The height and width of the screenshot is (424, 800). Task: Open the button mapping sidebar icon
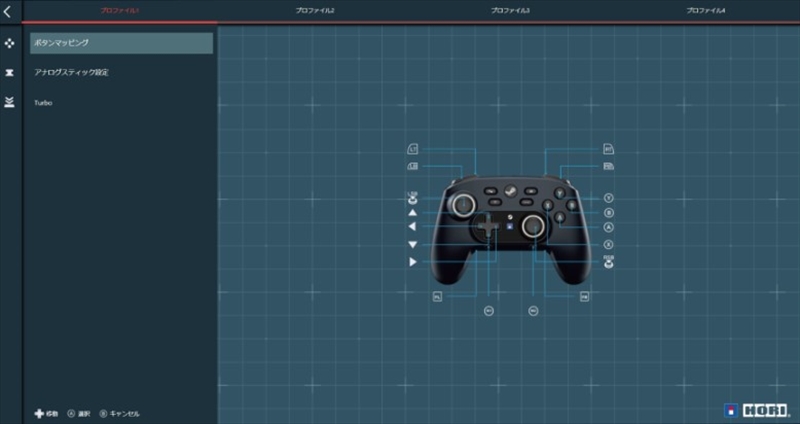click(9, 43)
